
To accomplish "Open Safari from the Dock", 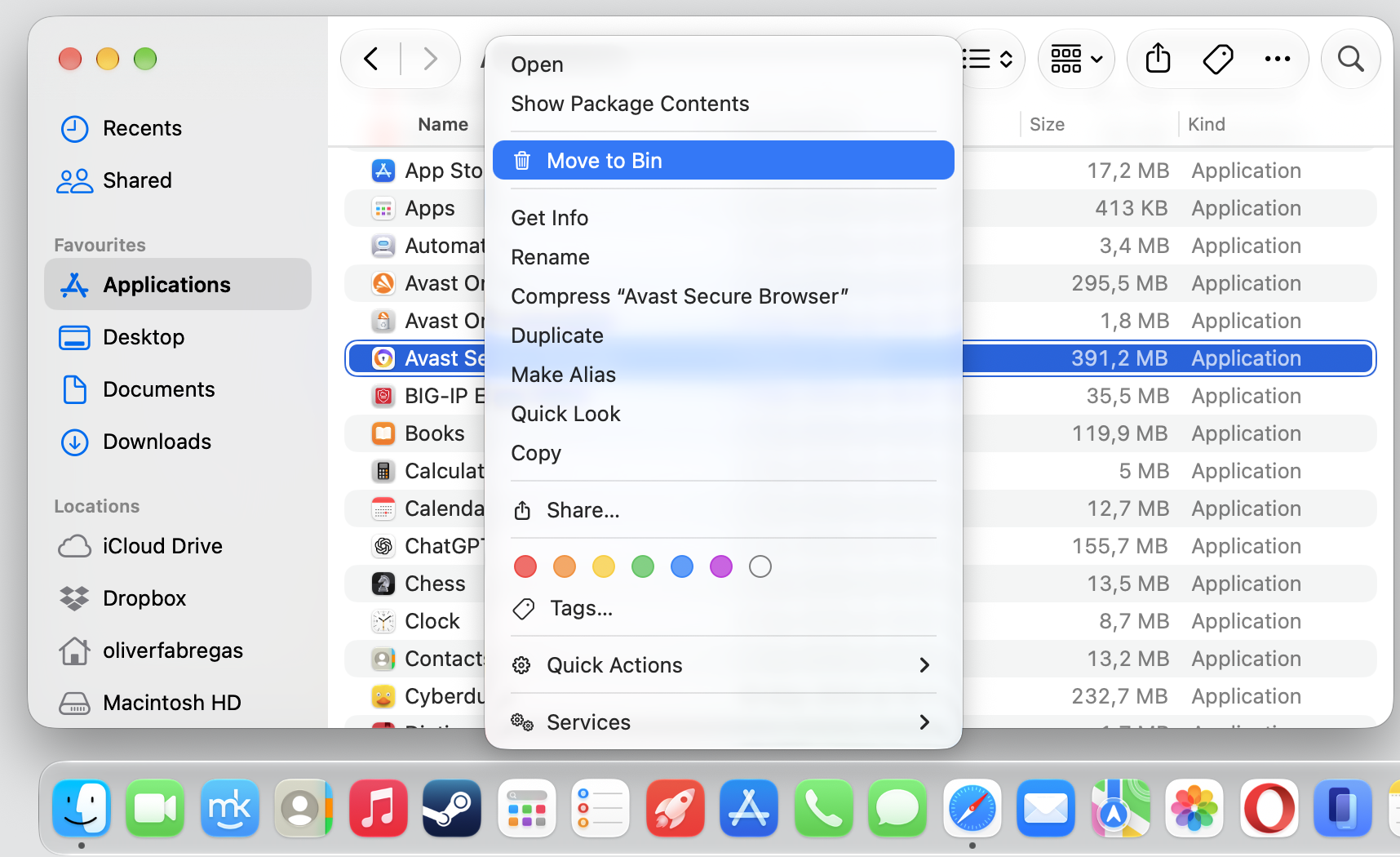I will pos(972,808).
